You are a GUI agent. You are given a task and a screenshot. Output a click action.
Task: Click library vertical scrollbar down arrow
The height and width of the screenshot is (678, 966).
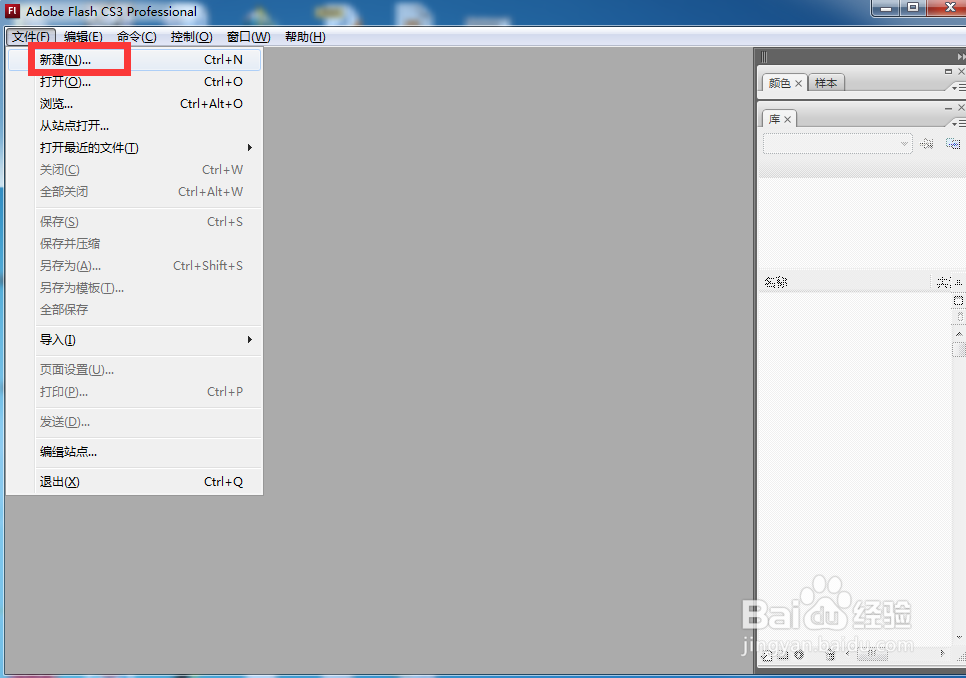[x=959, y=638]
